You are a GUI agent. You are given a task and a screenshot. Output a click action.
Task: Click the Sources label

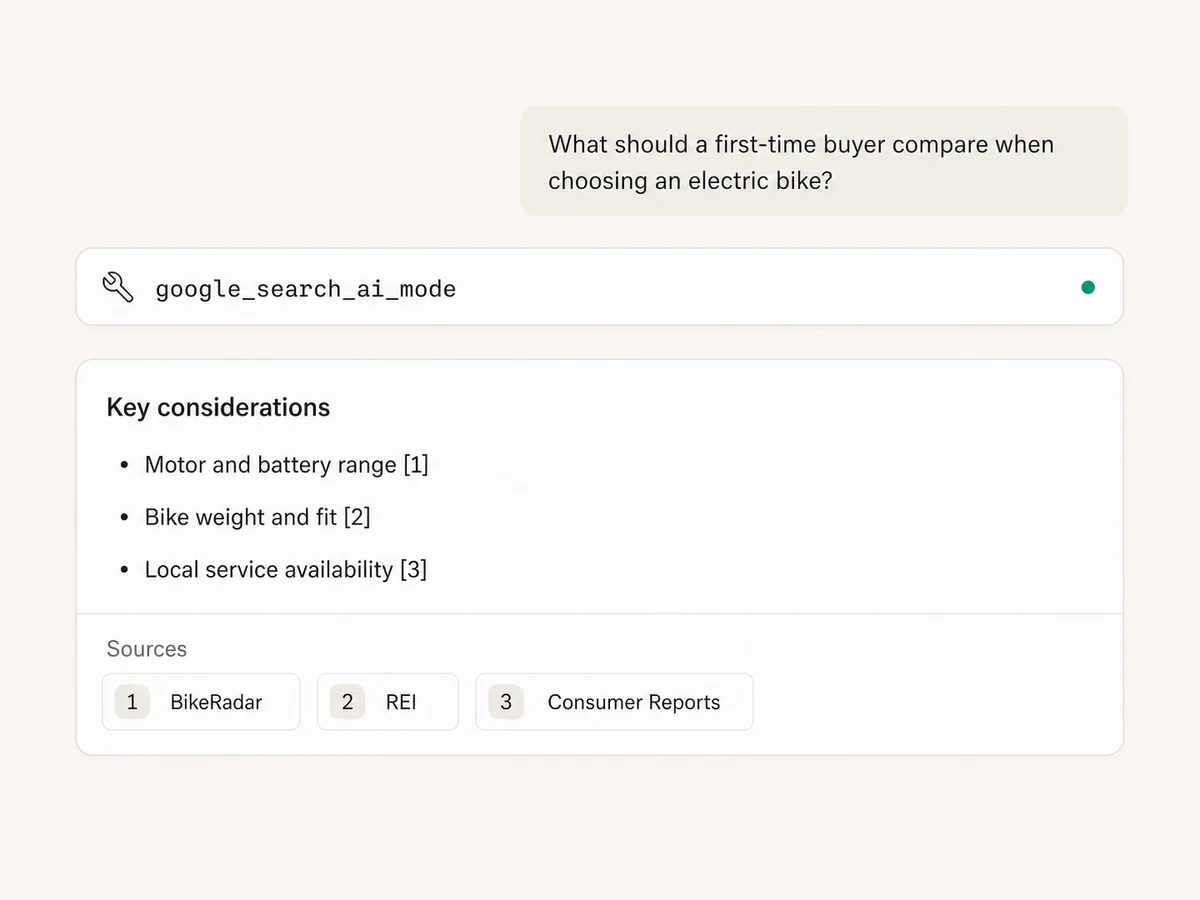point(147,649)
